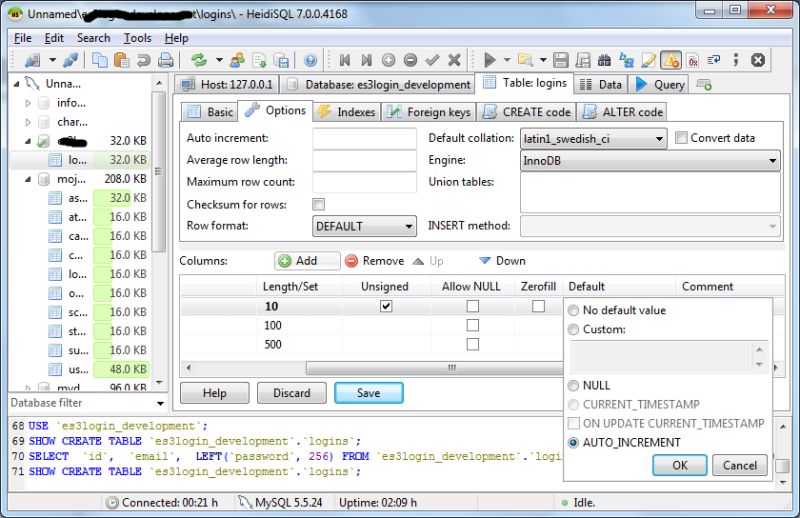Viewport: 800px width, 518px height.
Task: Go to the first row icon
Action: tap(344, 60)
